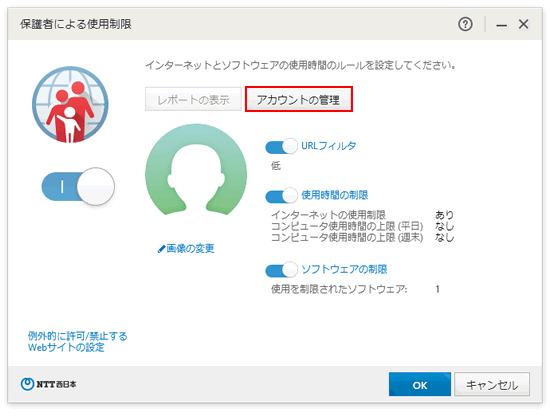Open the 画像の変更 link
Screen dimensions: 550x417
click(x=190, y=249)
